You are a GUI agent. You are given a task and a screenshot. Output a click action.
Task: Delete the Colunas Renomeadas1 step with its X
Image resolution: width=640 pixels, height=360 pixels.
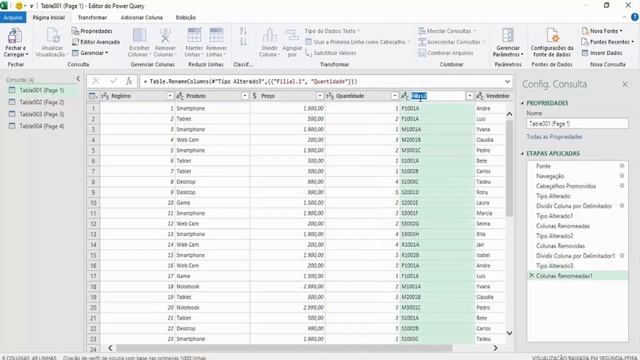531,276
